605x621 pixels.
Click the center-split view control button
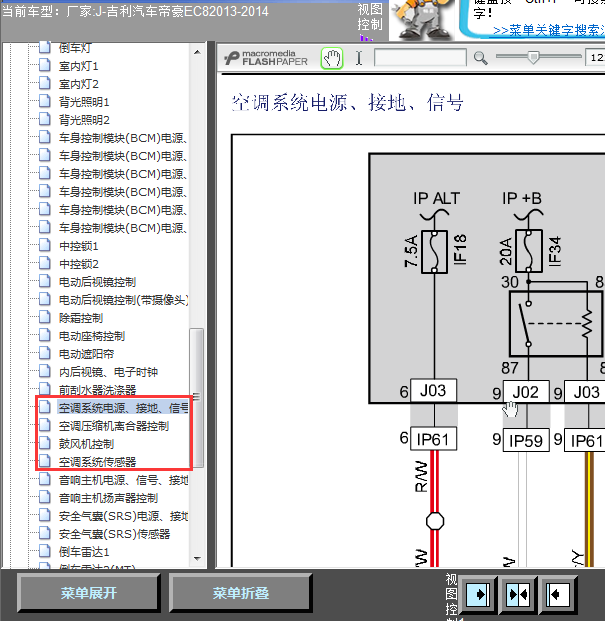518,594
